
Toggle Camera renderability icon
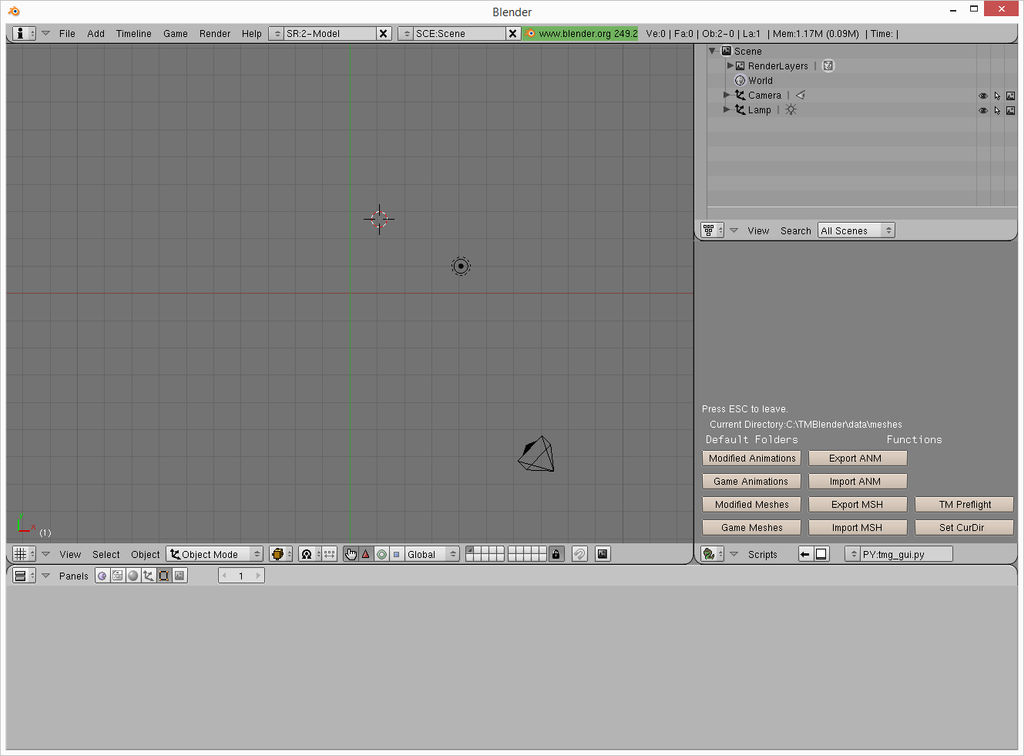click(1010, 96)
